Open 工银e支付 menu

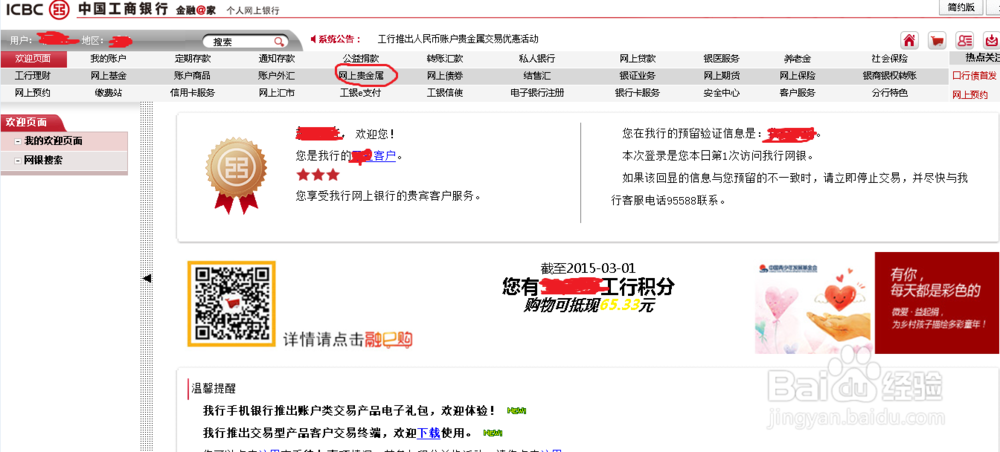[361, 93]
